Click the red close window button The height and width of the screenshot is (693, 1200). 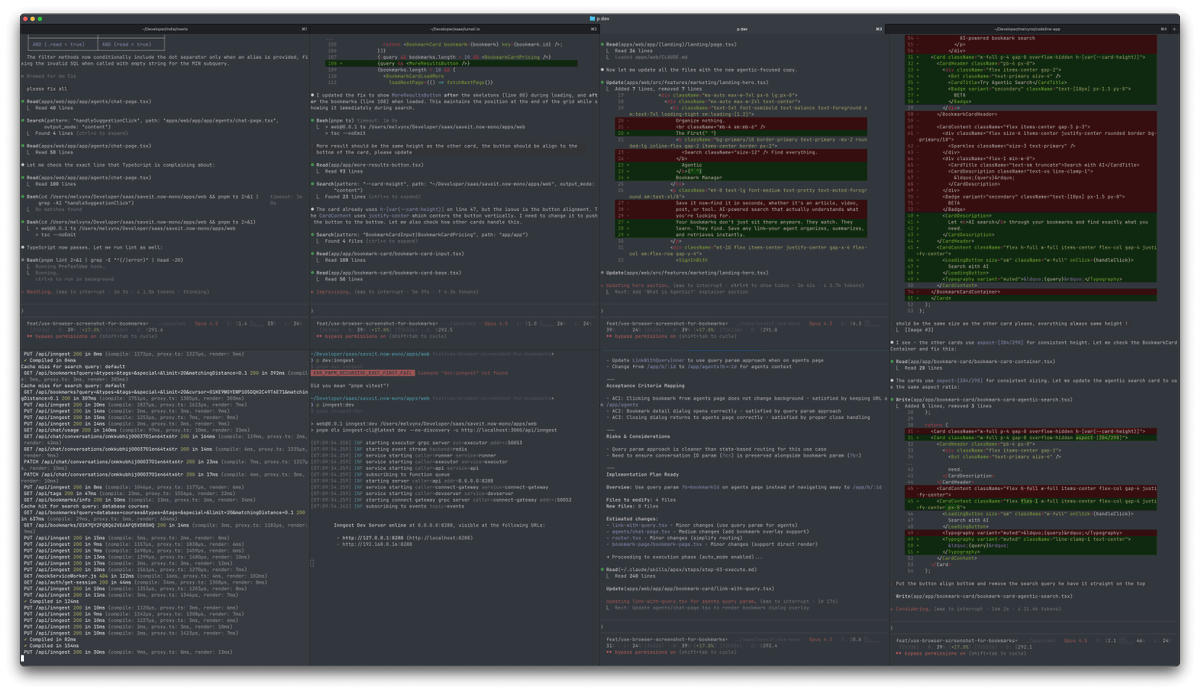[x=27, y=19]
